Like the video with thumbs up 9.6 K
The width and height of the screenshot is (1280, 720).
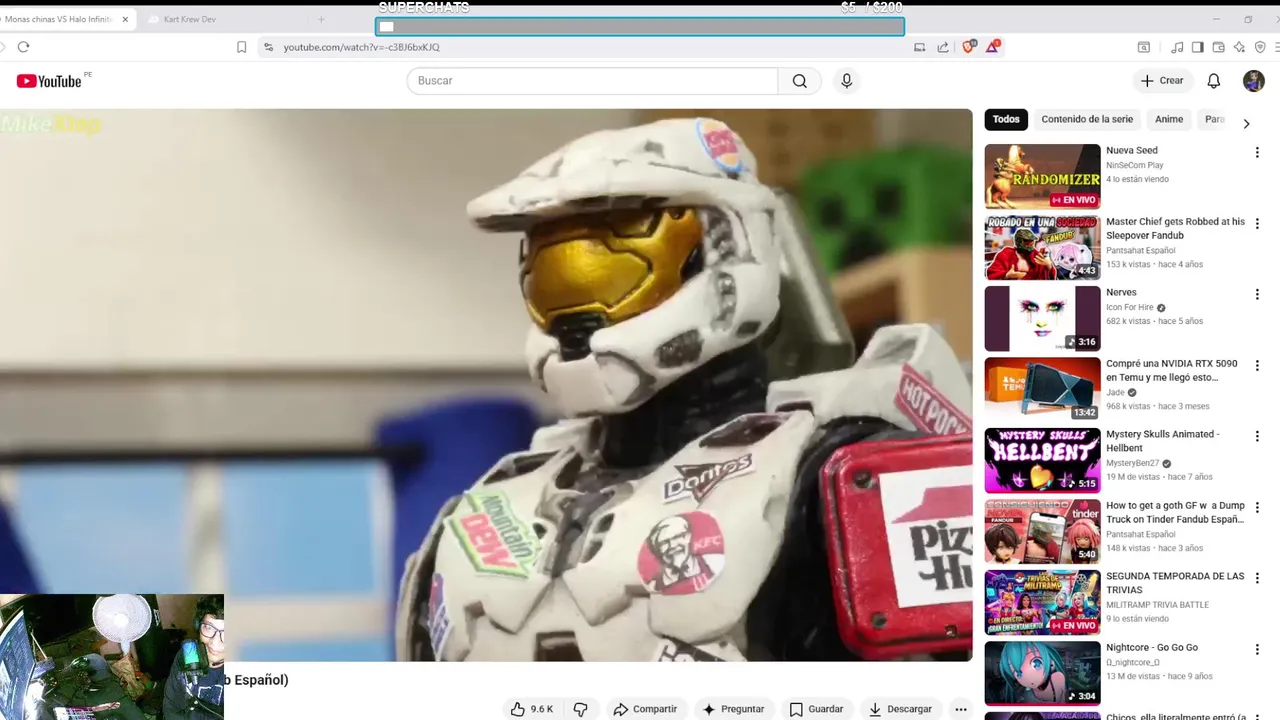532,709
